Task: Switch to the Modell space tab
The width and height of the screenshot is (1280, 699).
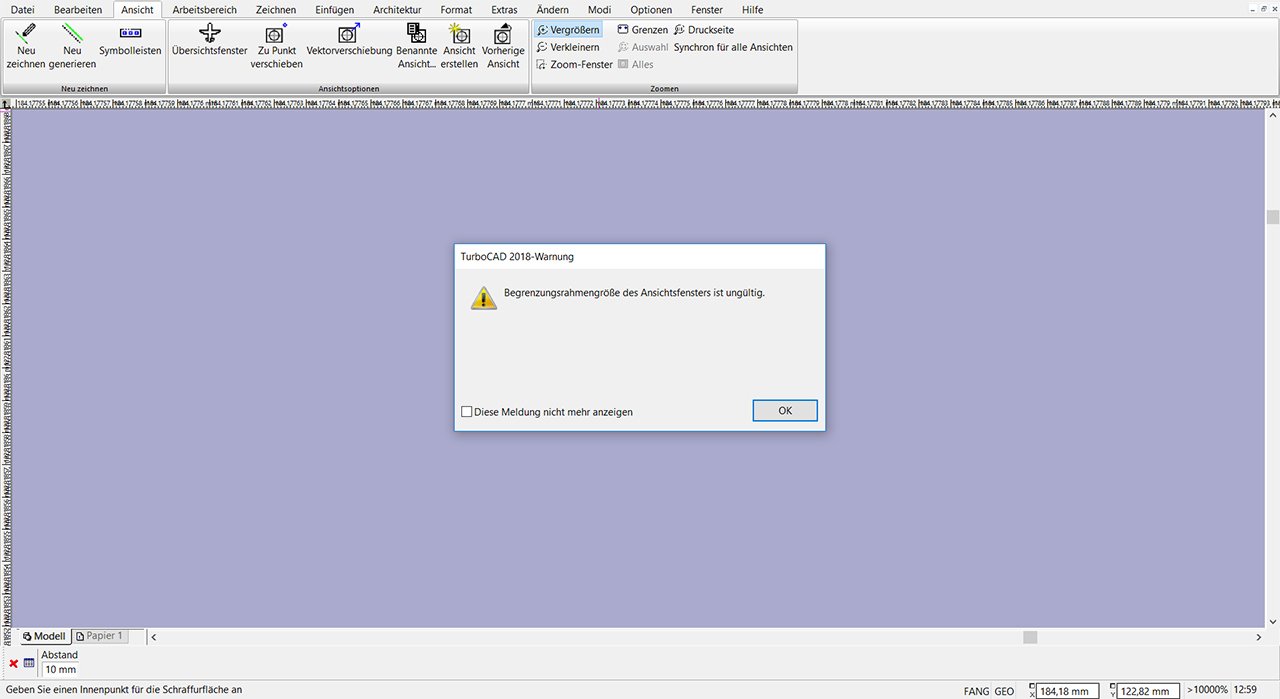Action: (44, 636)
